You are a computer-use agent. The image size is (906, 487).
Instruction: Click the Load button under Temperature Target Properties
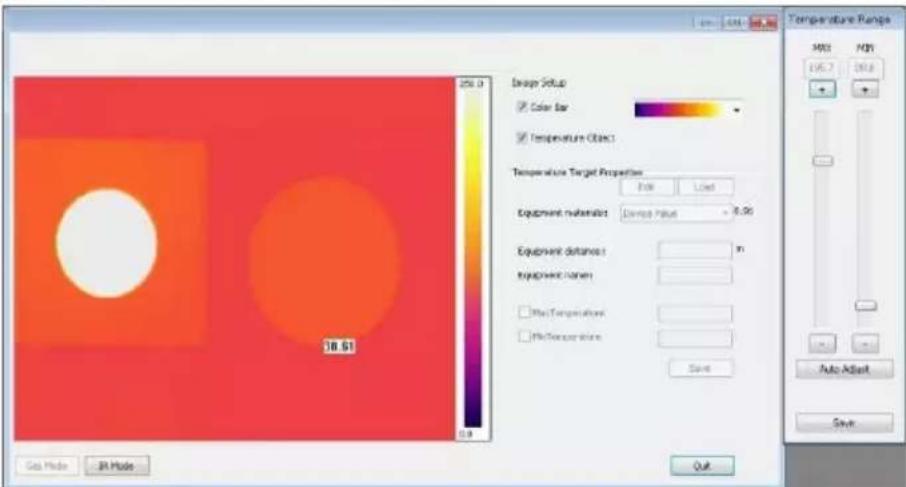click(x=706, y=187)
